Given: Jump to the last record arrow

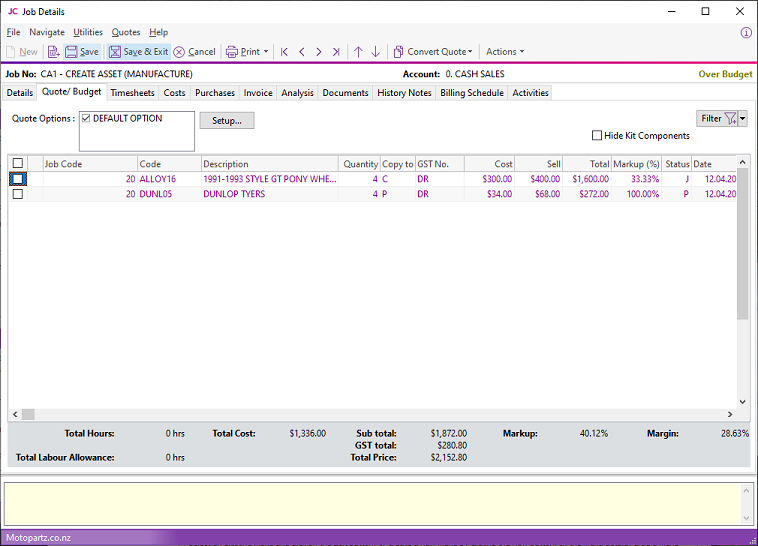Looking at the screenshot, I should point(336,52).
